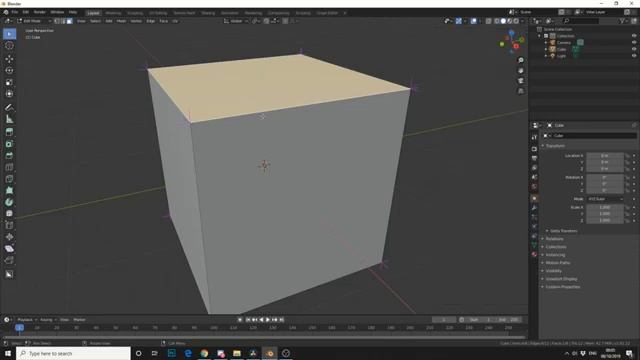Toggle the camera view icon in viewport
This screenshot has height=360, width=640.
[x=521, y=81]
